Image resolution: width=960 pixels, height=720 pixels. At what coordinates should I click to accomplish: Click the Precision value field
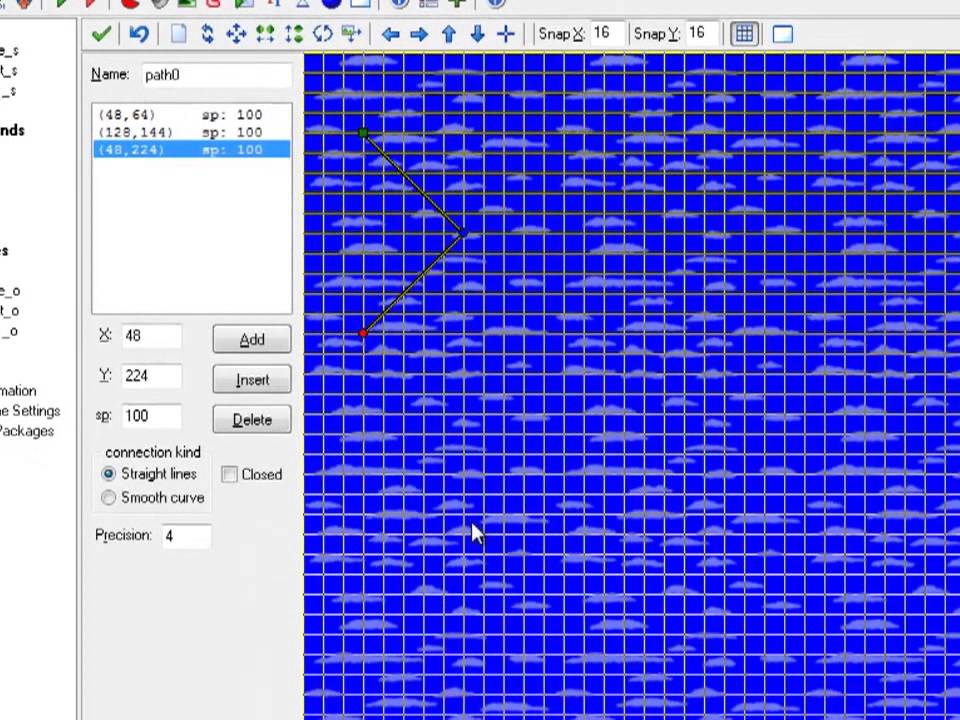[x=186, y=536]
